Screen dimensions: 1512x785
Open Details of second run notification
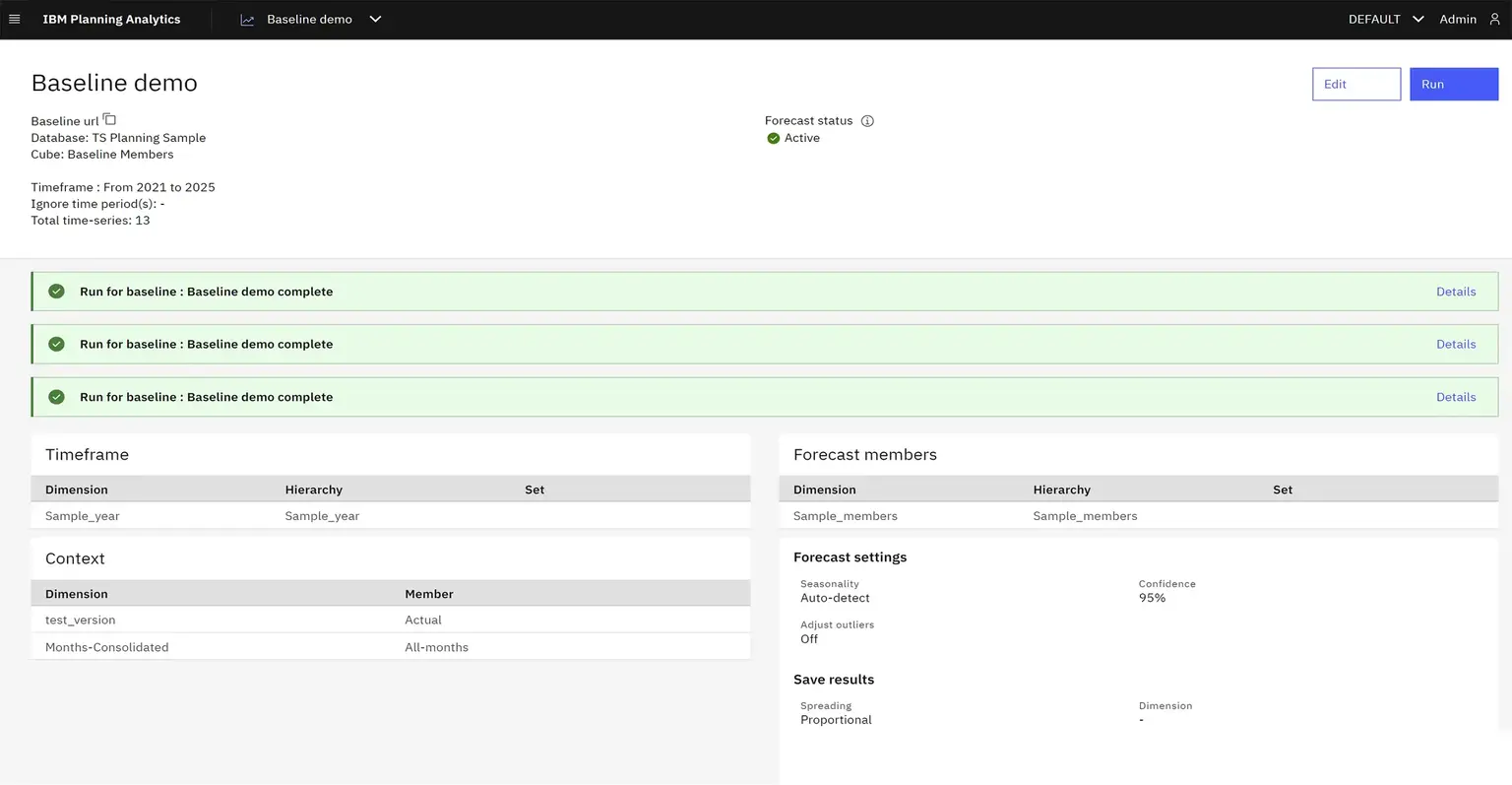1455,345
